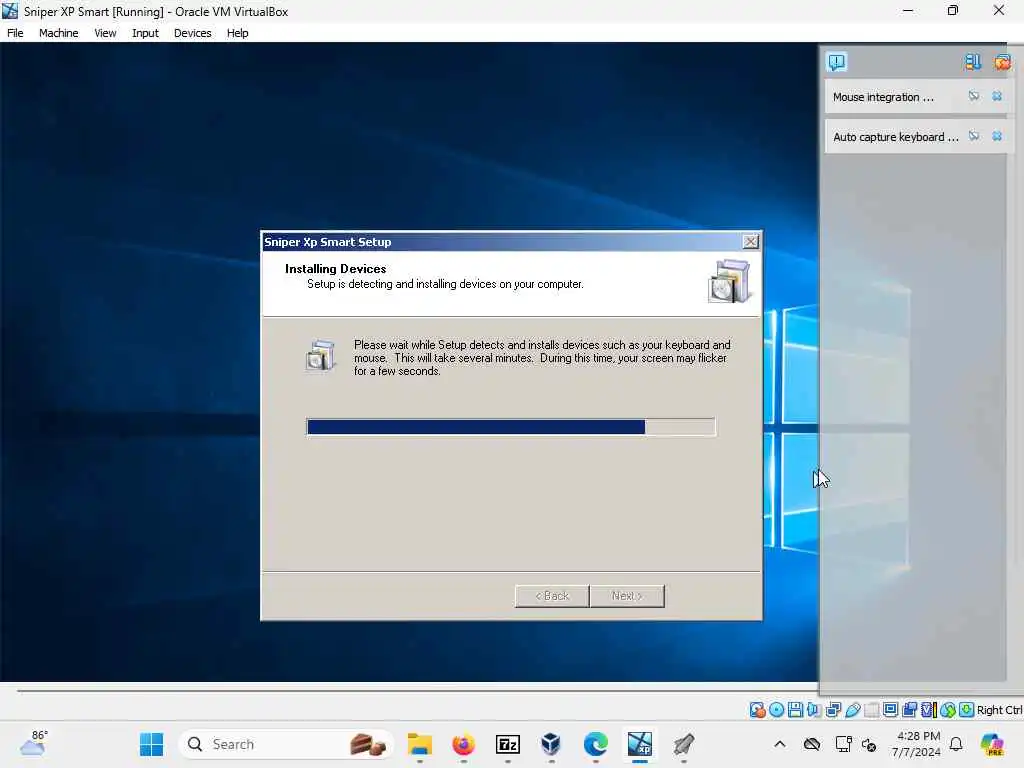Open network status tray icon
The width and height of the screenshot is (1024, 768).
pos(843,744)
